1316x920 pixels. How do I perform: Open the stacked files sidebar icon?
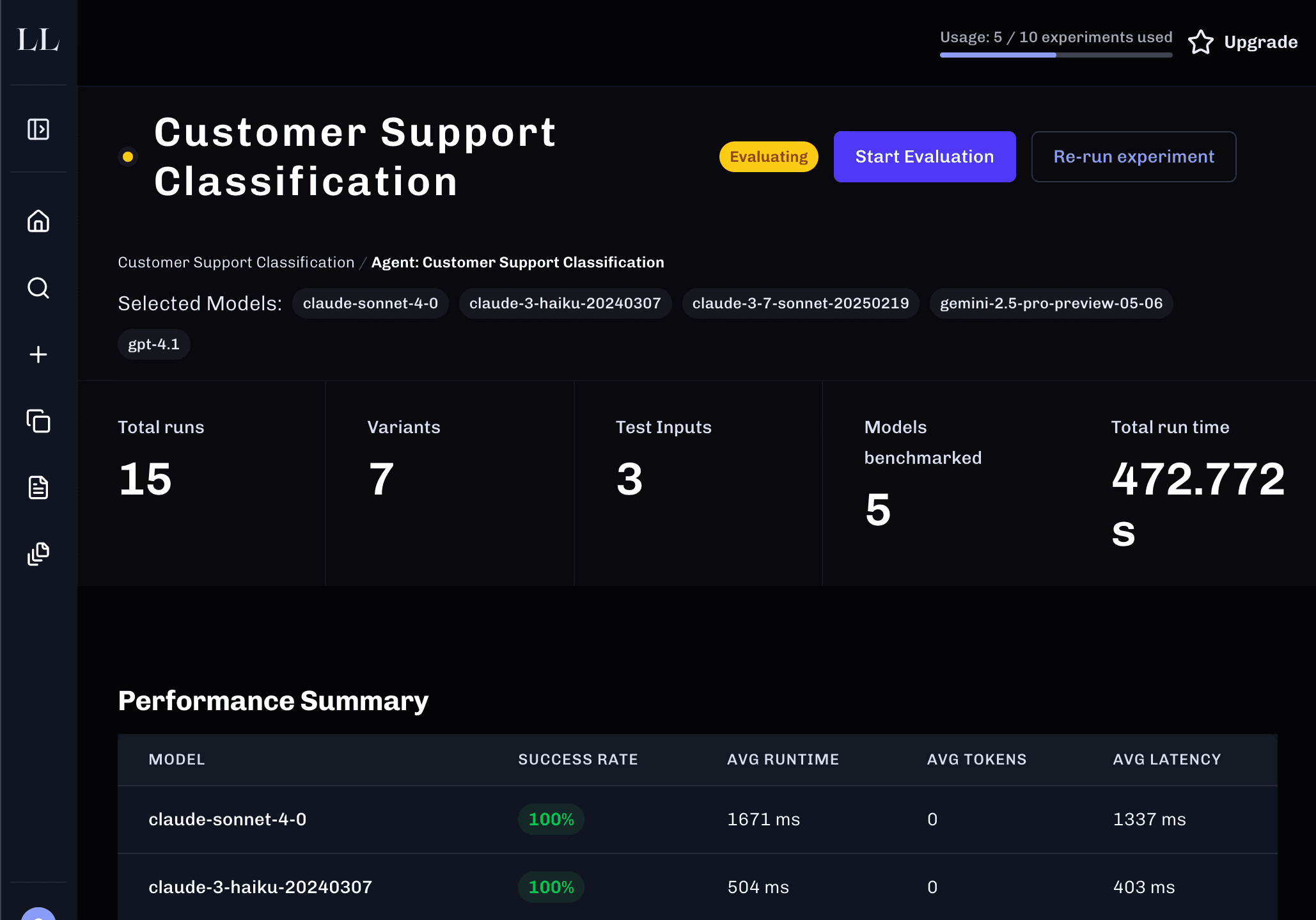point(38,554)
